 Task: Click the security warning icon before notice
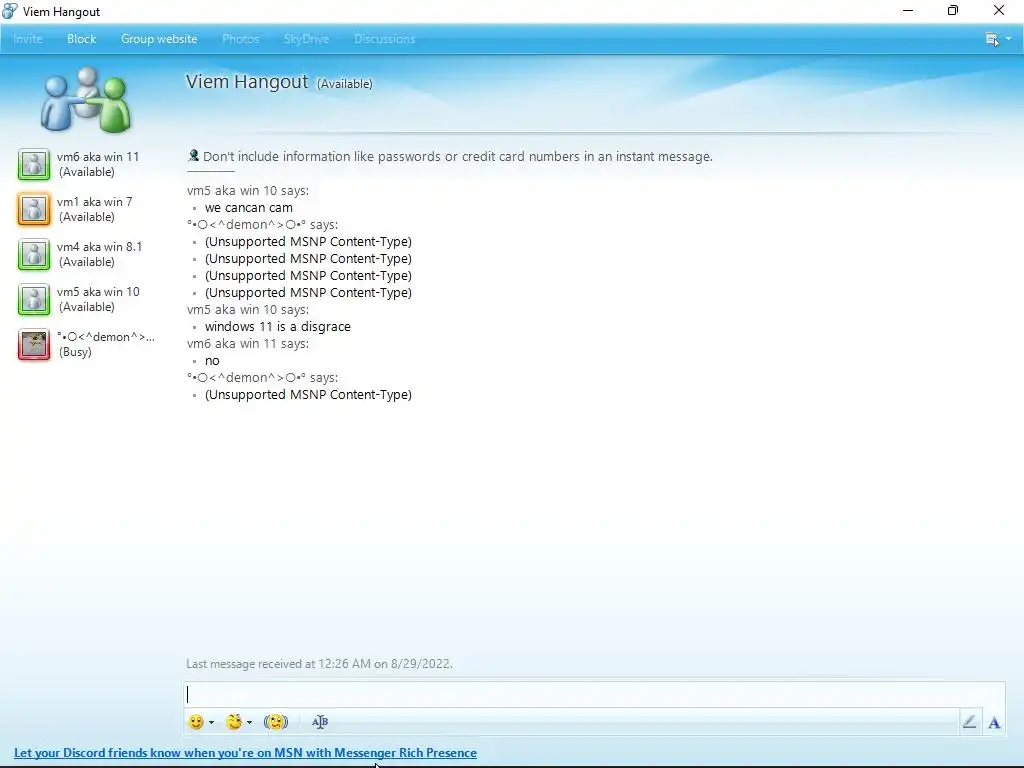click(193, 155)
